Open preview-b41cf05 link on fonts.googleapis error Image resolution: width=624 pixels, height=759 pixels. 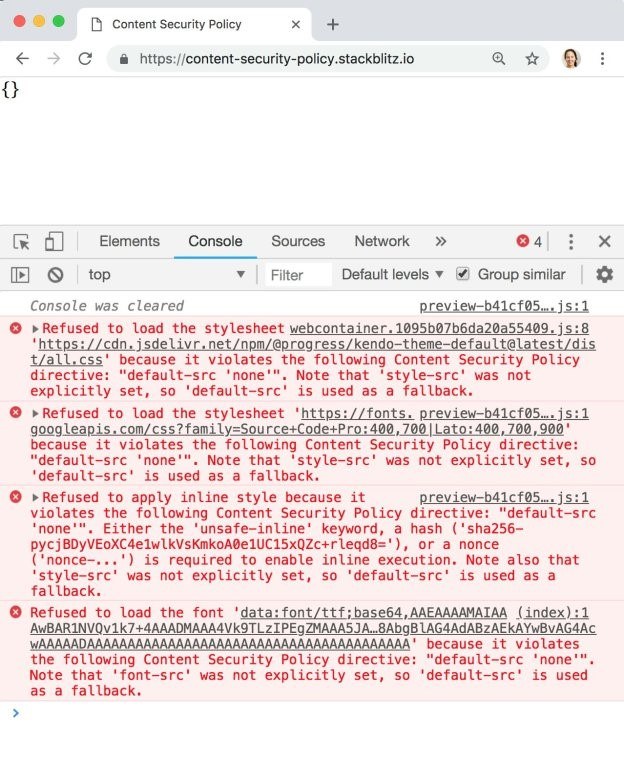tap(504, 413)
